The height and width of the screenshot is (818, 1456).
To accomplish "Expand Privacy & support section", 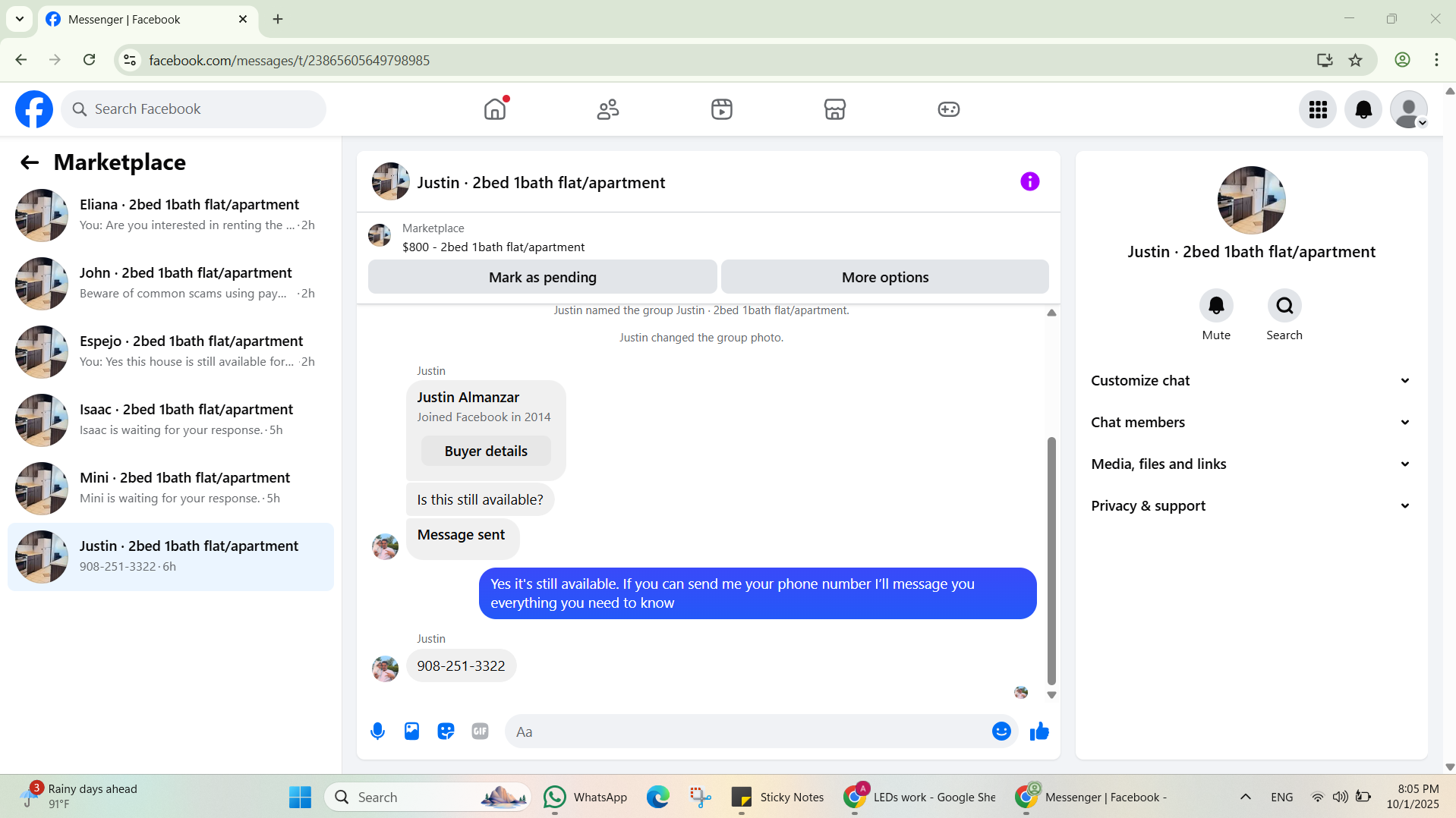I will click(1251, 506).
